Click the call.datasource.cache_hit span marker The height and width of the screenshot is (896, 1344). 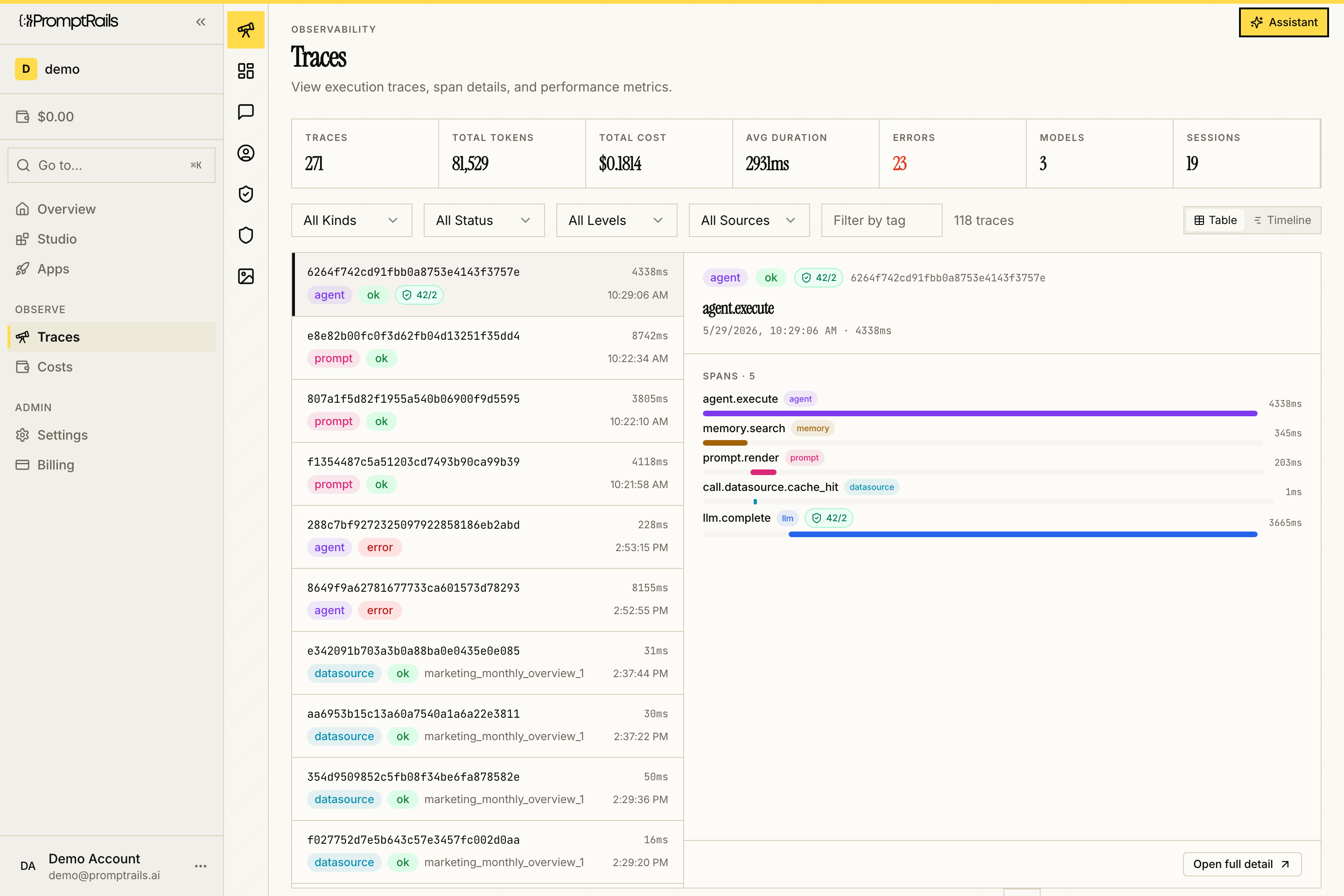(755, 502)
